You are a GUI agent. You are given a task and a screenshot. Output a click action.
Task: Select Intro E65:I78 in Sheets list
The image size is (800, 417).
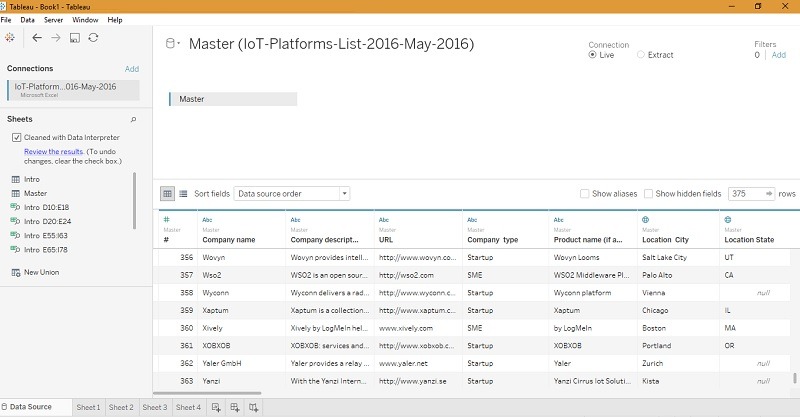coord(45,250)
